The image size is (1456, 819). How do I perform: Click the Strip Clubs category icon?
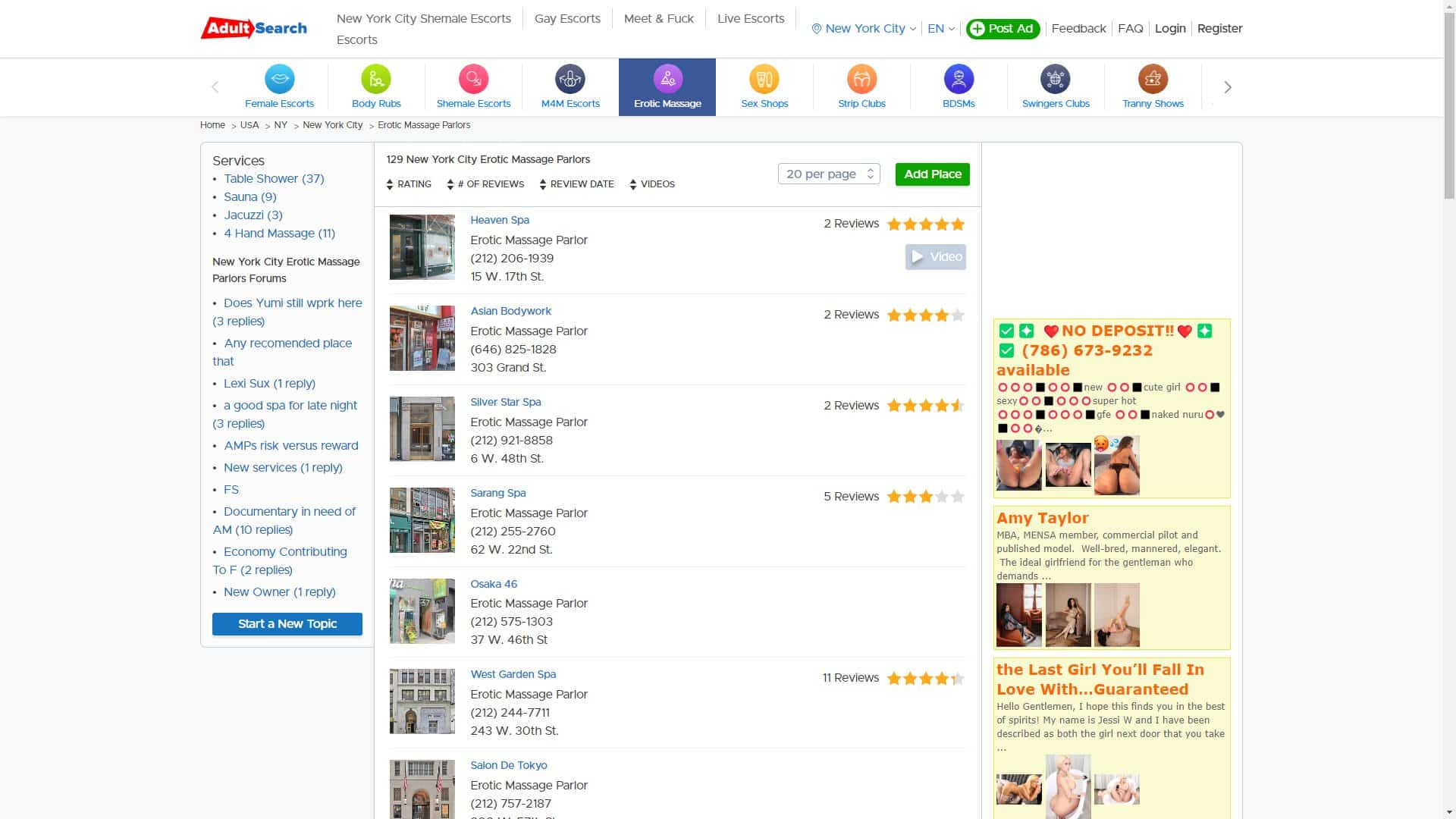pos(861,78)
